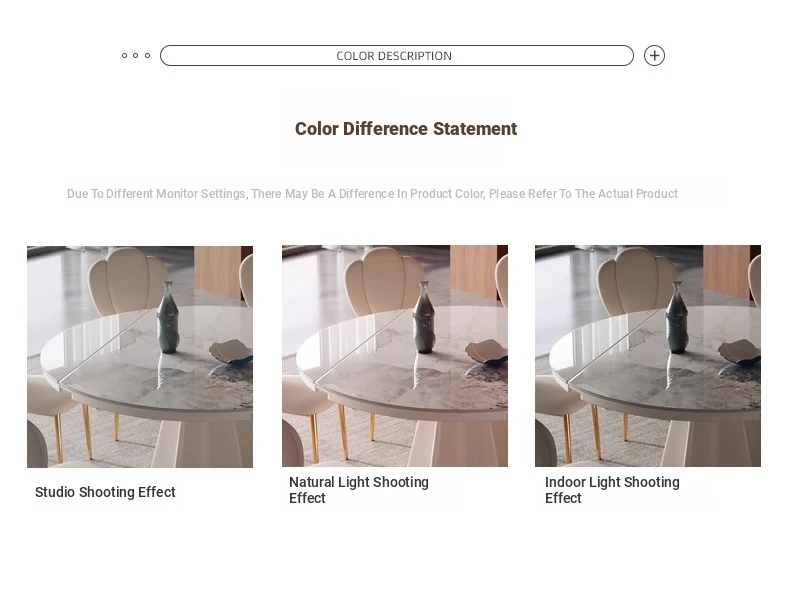Click the Color Difference Statement heading
Image resolution: width=790 pixels, height=591 pixels.
(x=405, y=129)
